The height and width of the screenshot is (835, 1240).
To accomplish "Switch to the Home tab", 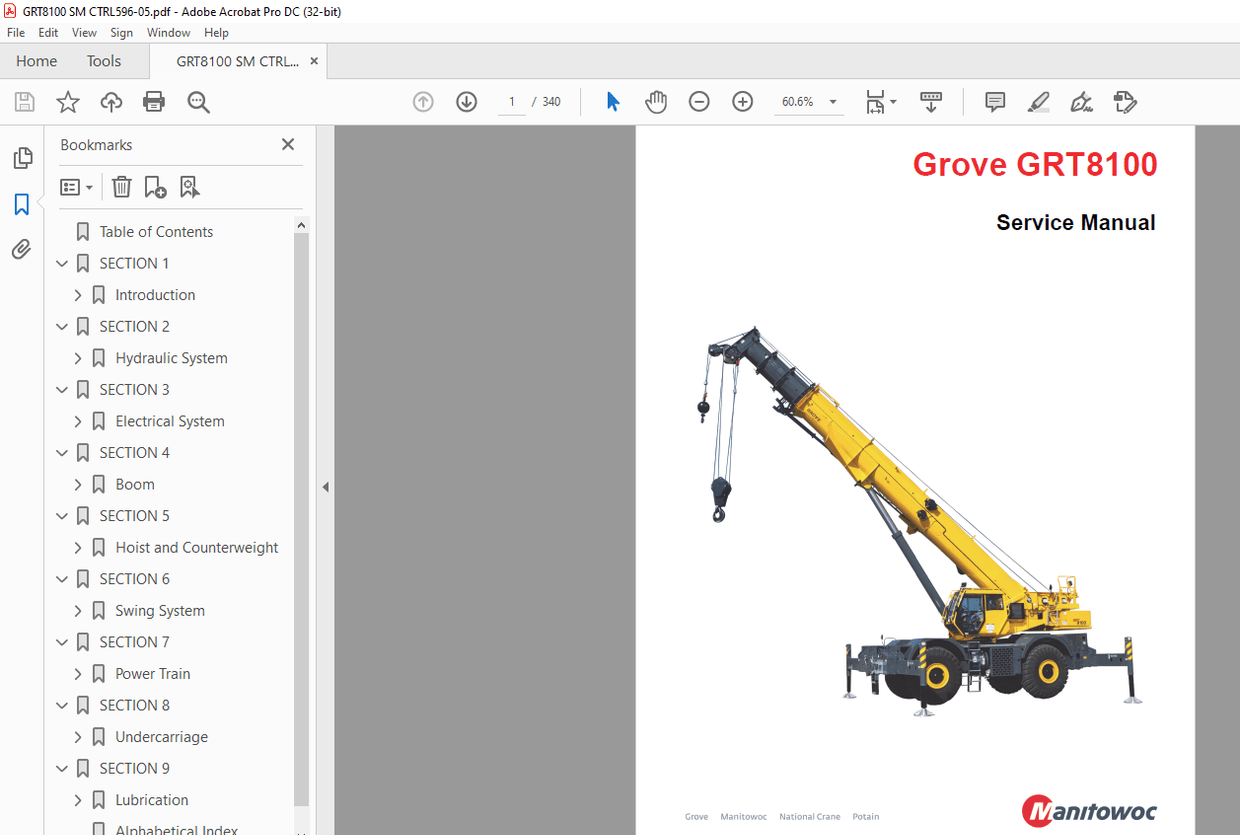I will [37, 61].
